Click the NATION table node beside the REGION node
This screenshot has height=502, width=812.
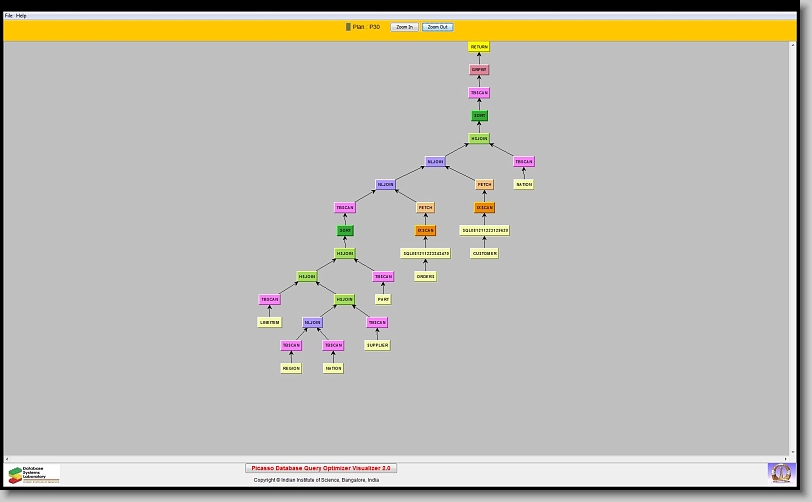[333, 369]
